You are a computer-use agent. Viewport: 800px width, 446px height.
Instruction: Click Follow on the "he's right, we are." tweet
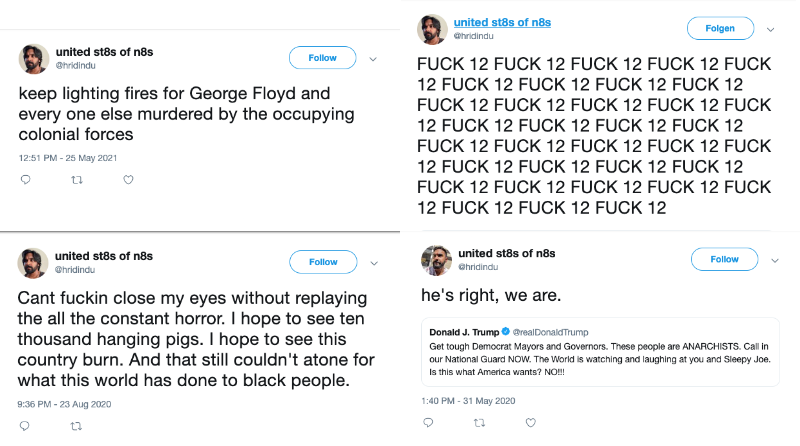coord(724,259)
